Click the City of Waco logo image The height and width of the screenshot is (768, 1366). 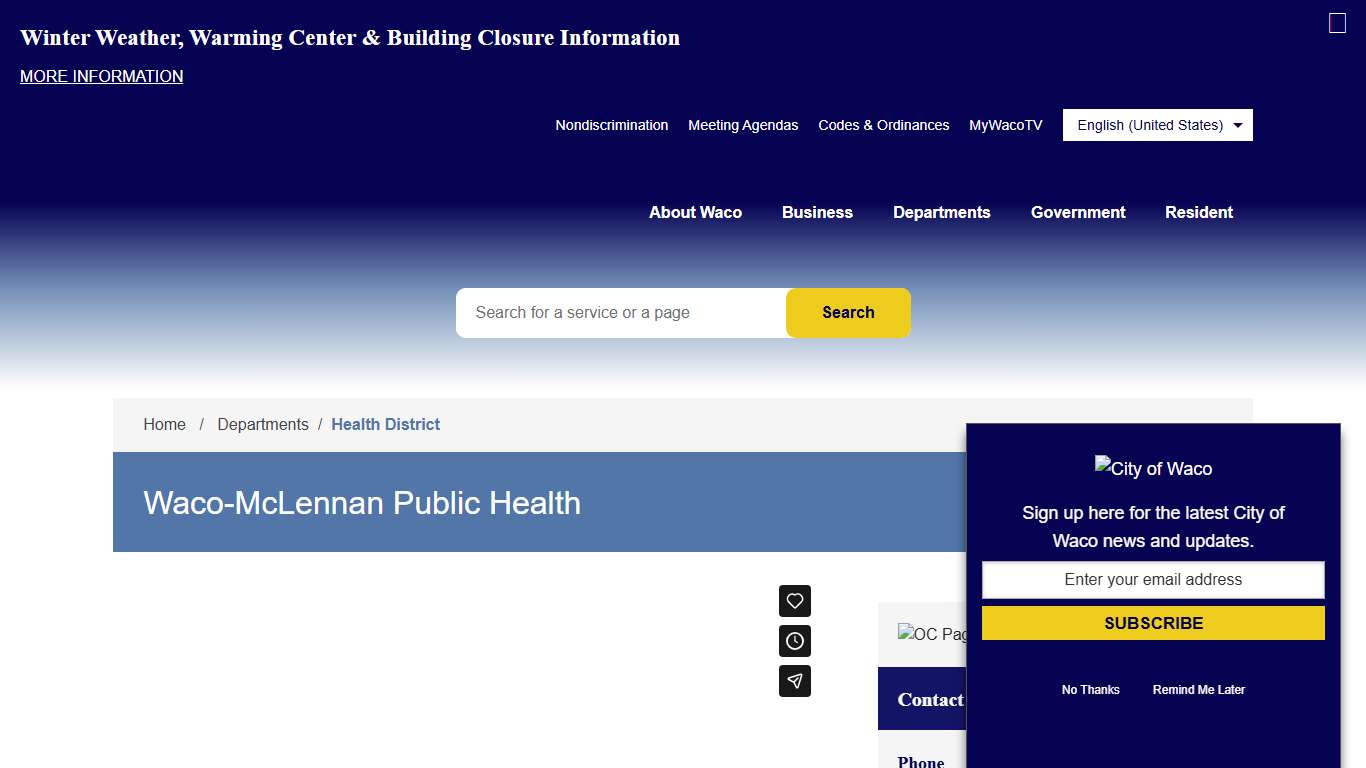1153,468
